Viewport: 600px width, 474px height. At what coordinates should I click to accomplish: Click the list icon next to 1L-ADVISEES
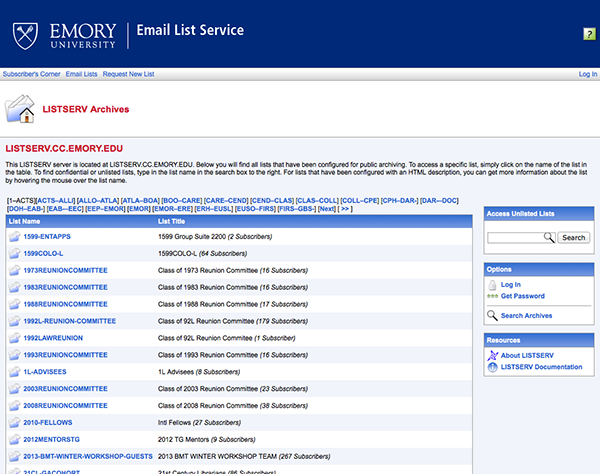14,372
